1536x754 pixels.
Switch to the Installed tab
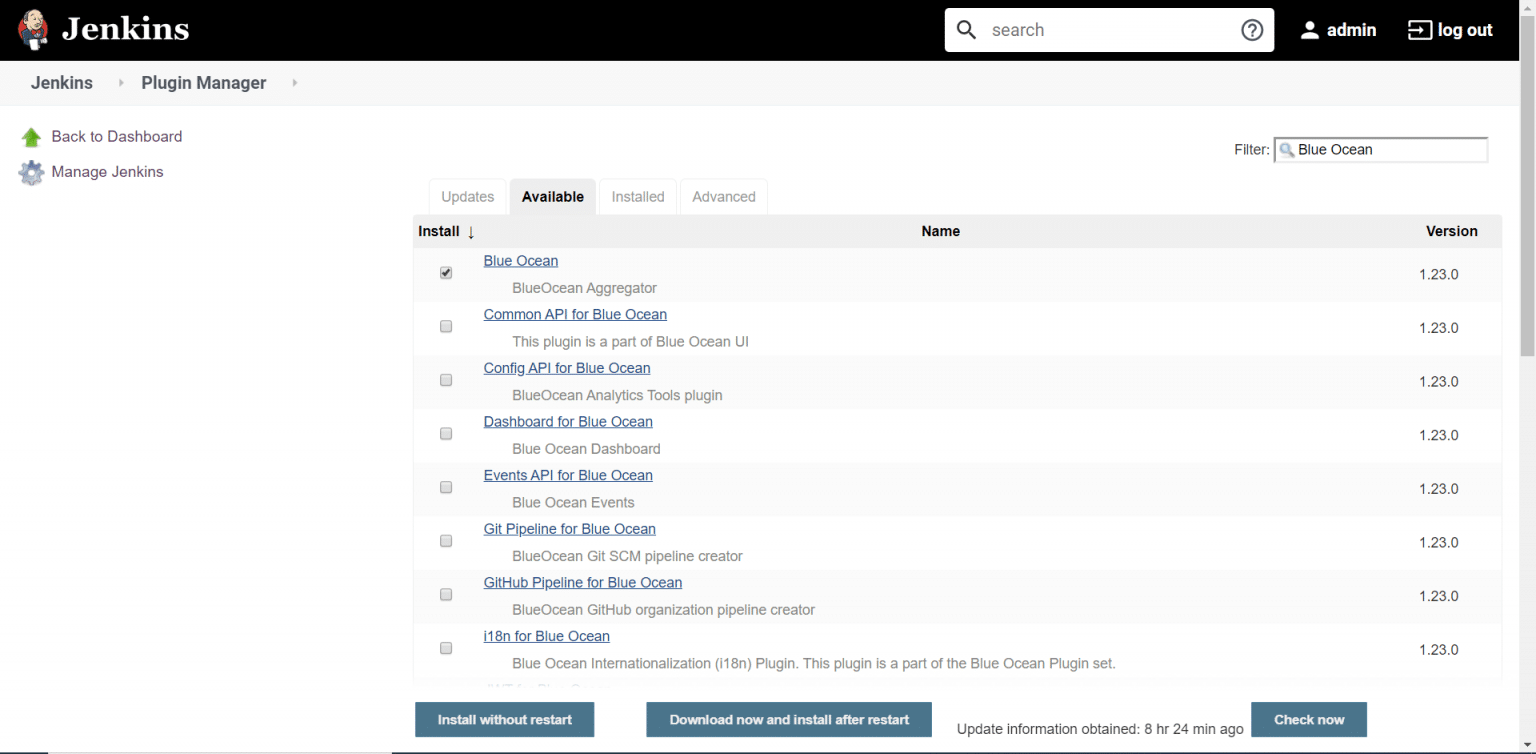coord(637,196)
